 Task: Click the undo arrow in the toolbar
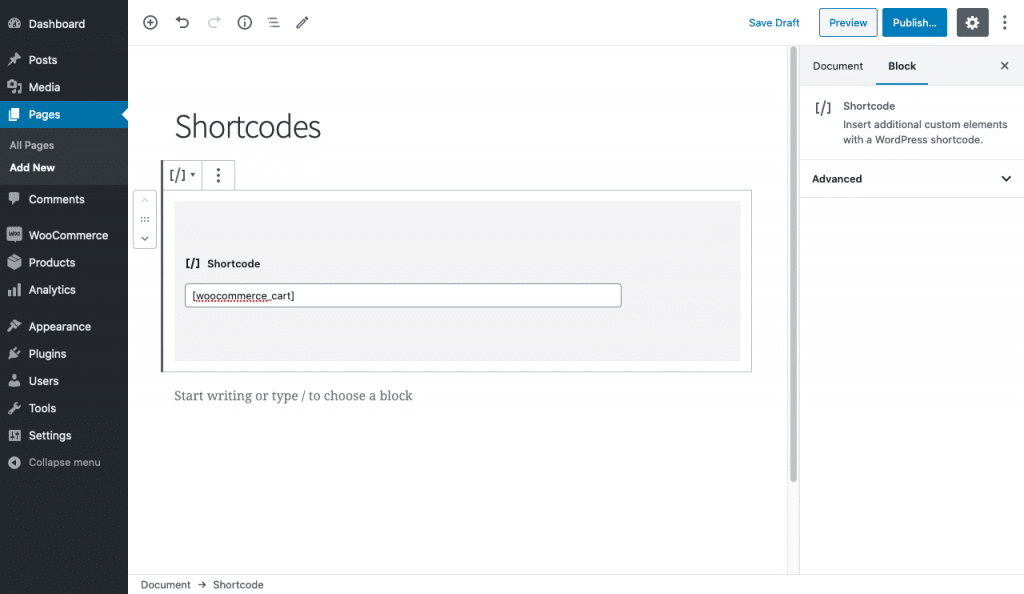[x=182, y=22]
